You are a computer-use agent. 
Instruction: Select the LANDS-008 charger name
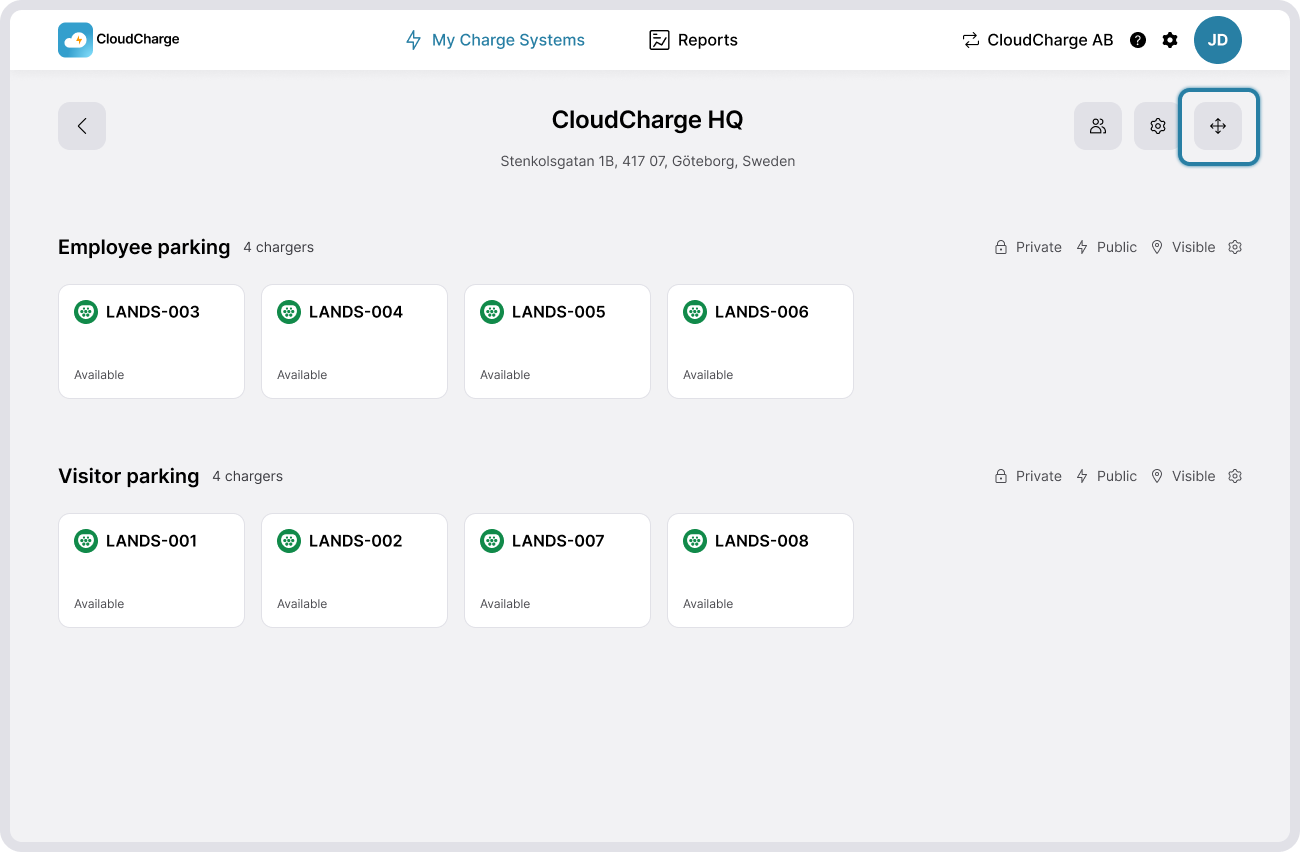pos(762,541)
